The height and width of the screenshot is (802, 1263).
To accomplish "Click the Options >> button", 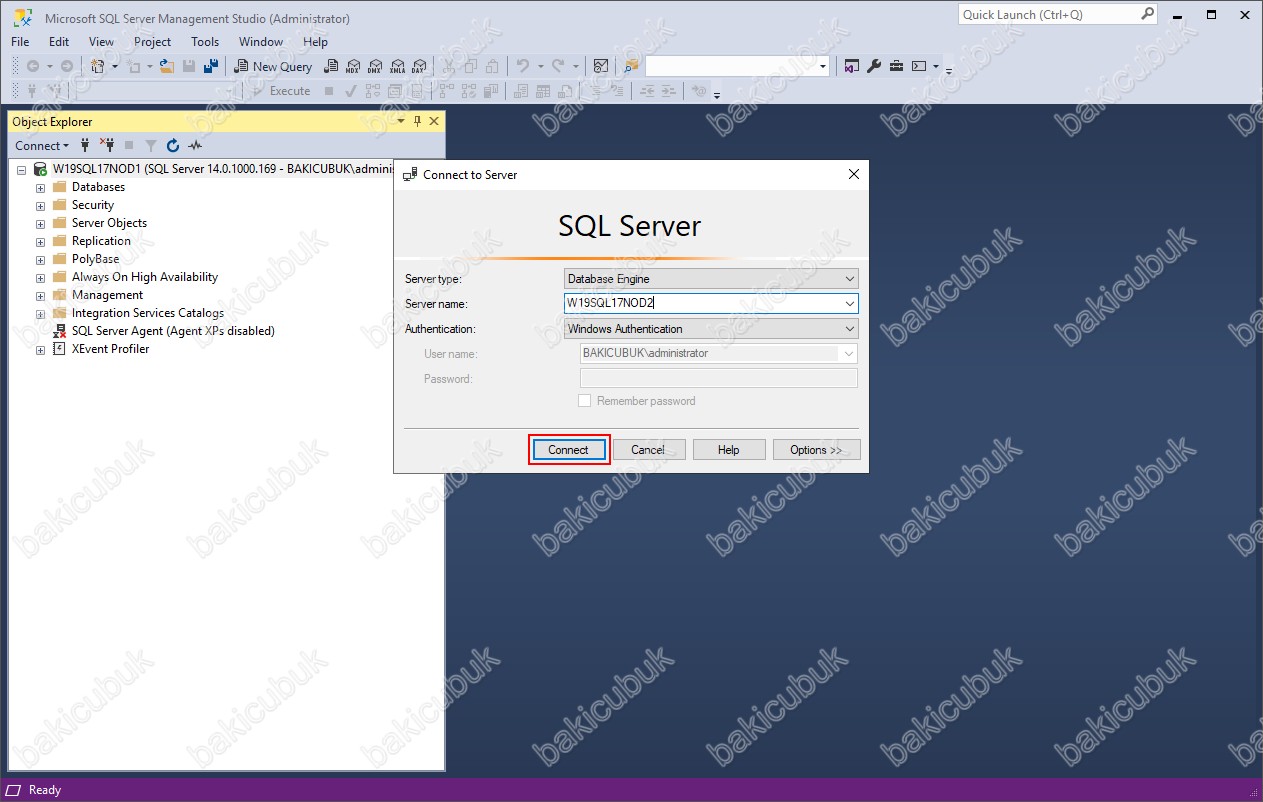I will click(815, 450).
